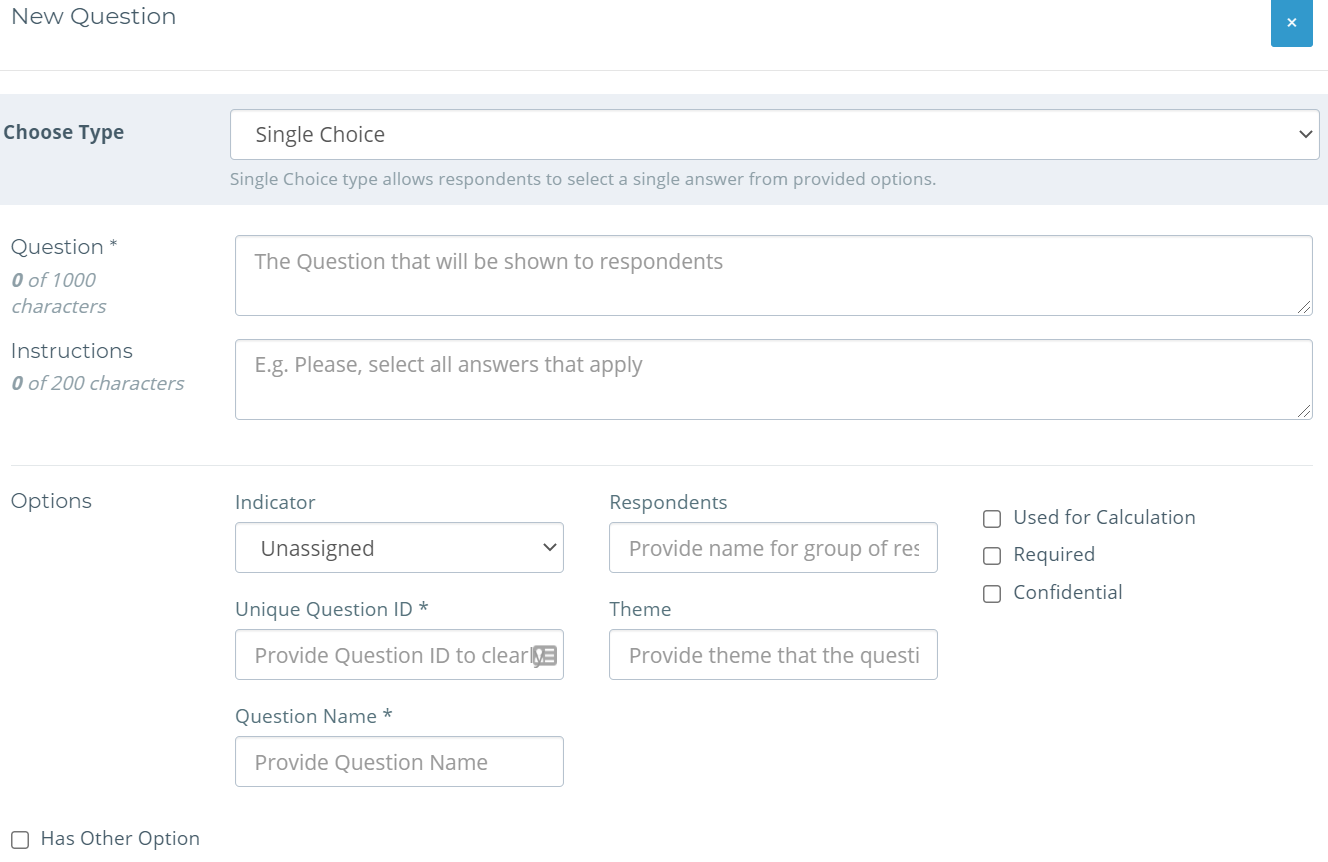This screenshot has width=1328, height=862.
Task: Click the autofill icon in Unique Question ID
Action: [545, 654]
